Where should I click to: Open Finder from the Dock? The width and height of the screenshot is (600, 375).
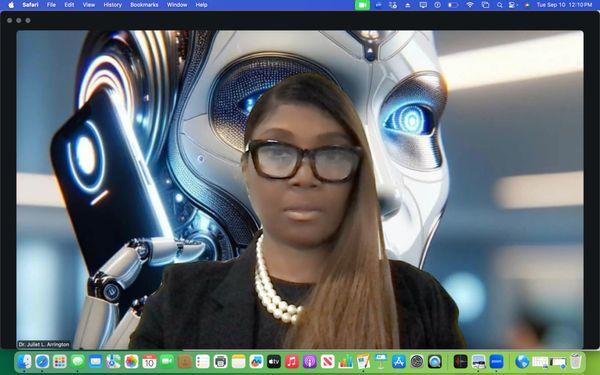(24, 361)
